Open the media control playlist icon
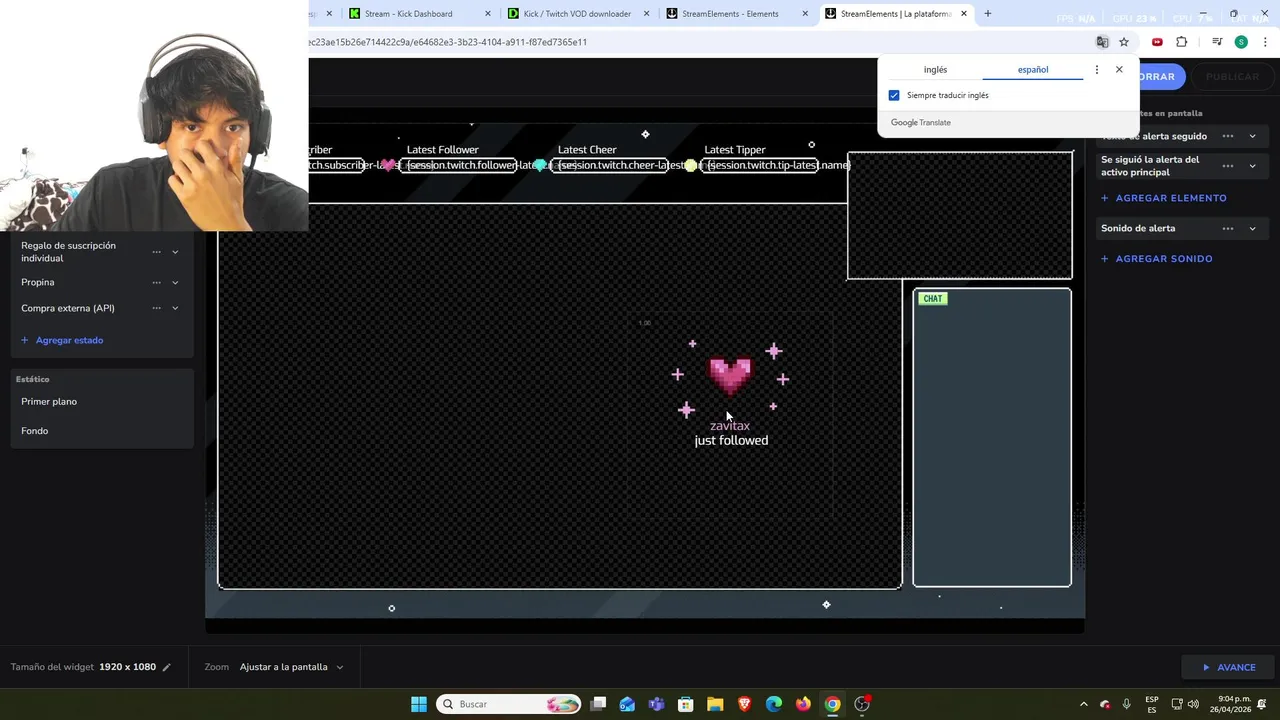 tap(1217, 42)
